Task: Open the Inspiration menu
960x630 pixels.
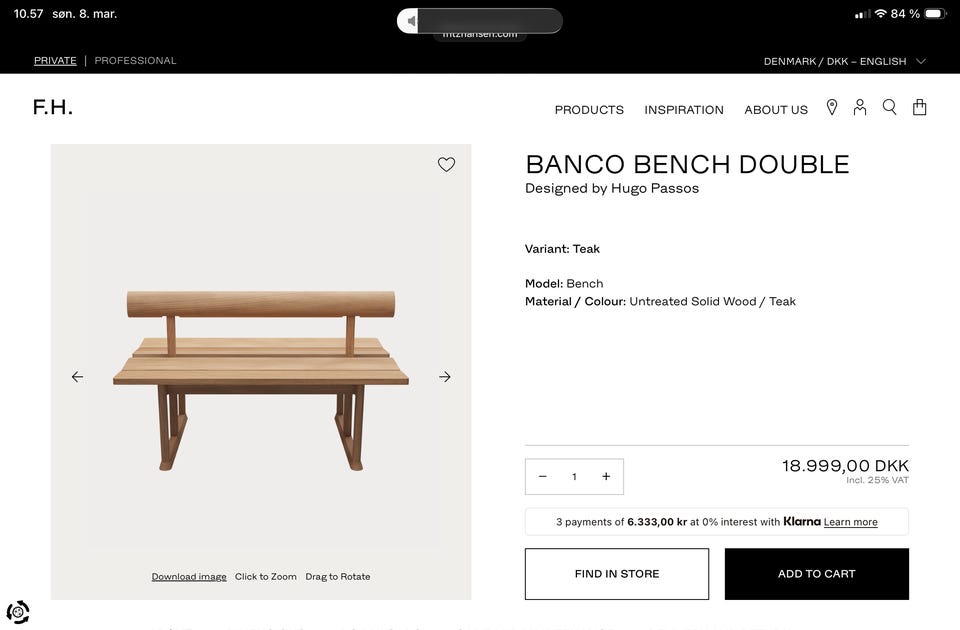Action: click(684, 110)
